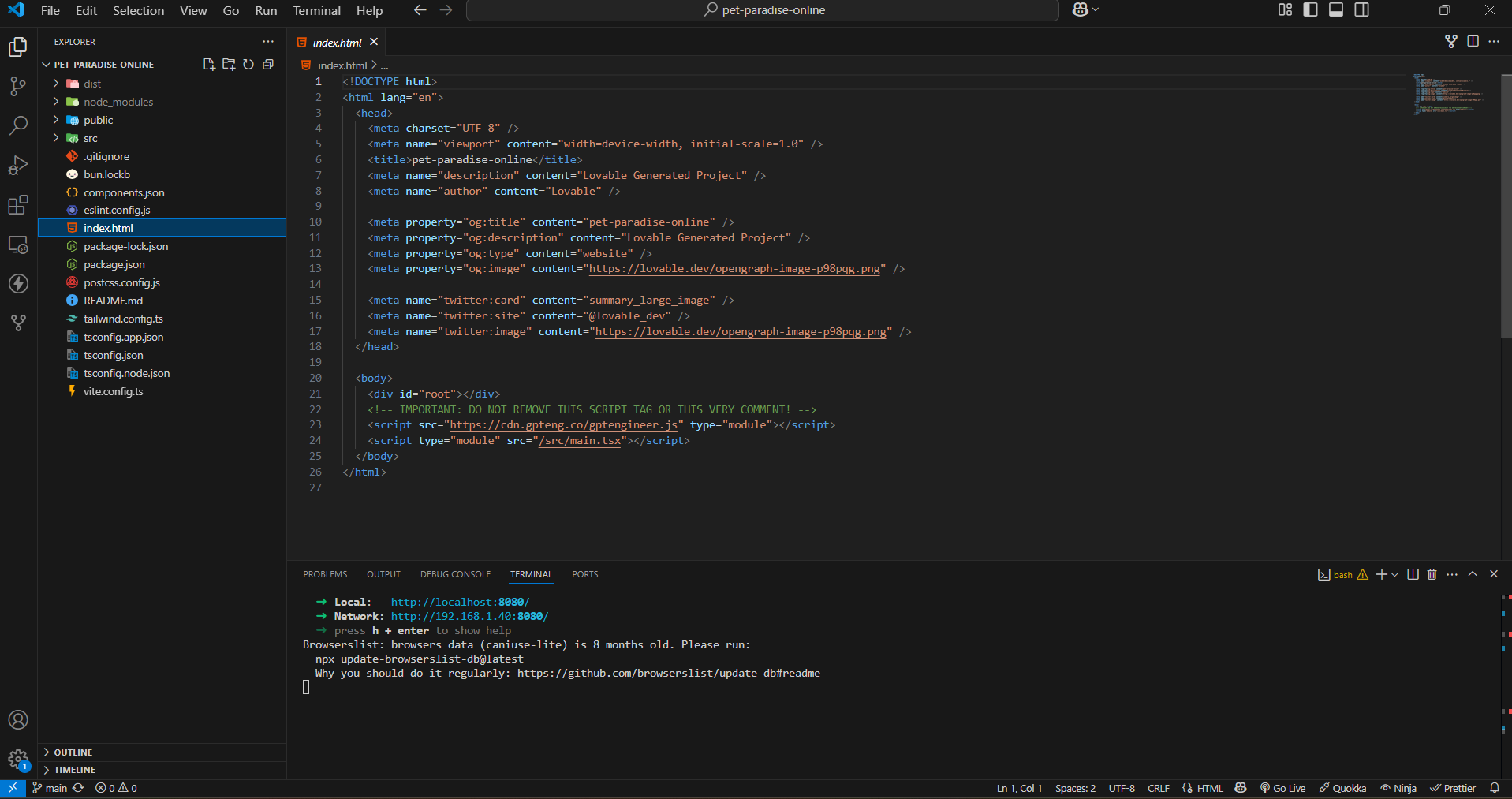Toggle the primary side bar visibility
This screenshot has width=1512, height=799.
pos(1310,10)
